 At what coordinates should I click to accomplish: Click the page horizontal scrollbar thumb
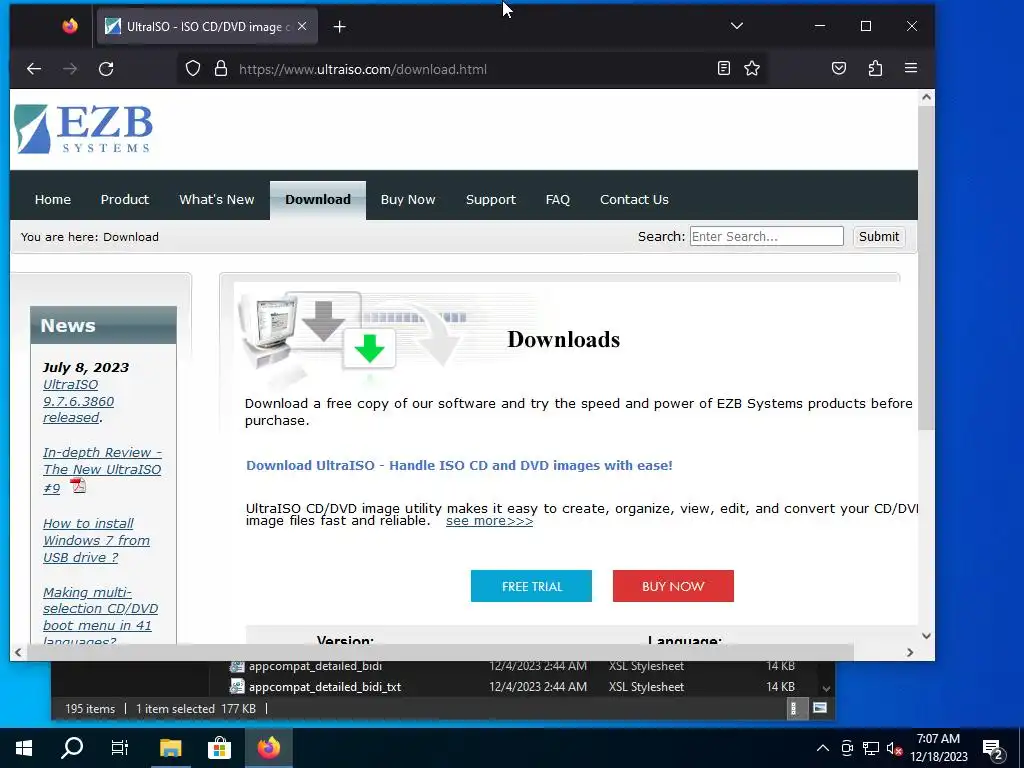point(440,652)
